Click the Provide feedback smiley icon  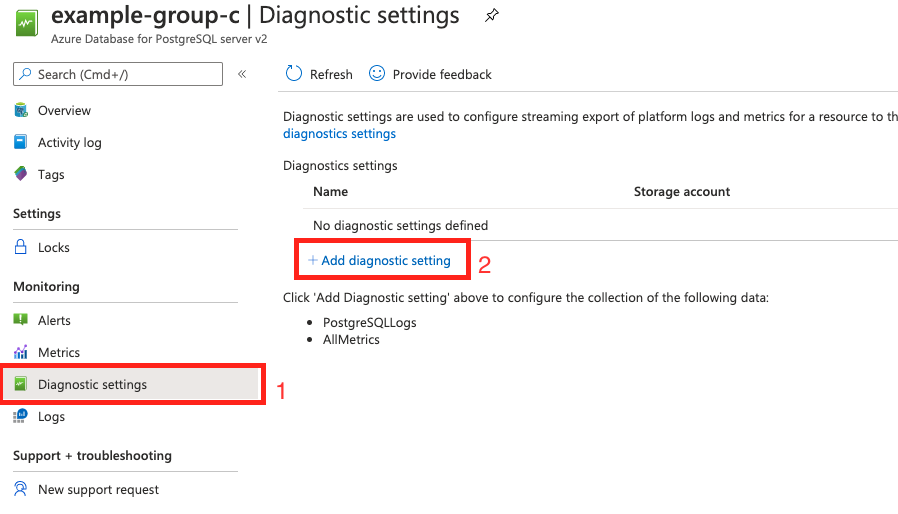click(x=377, y=73)
